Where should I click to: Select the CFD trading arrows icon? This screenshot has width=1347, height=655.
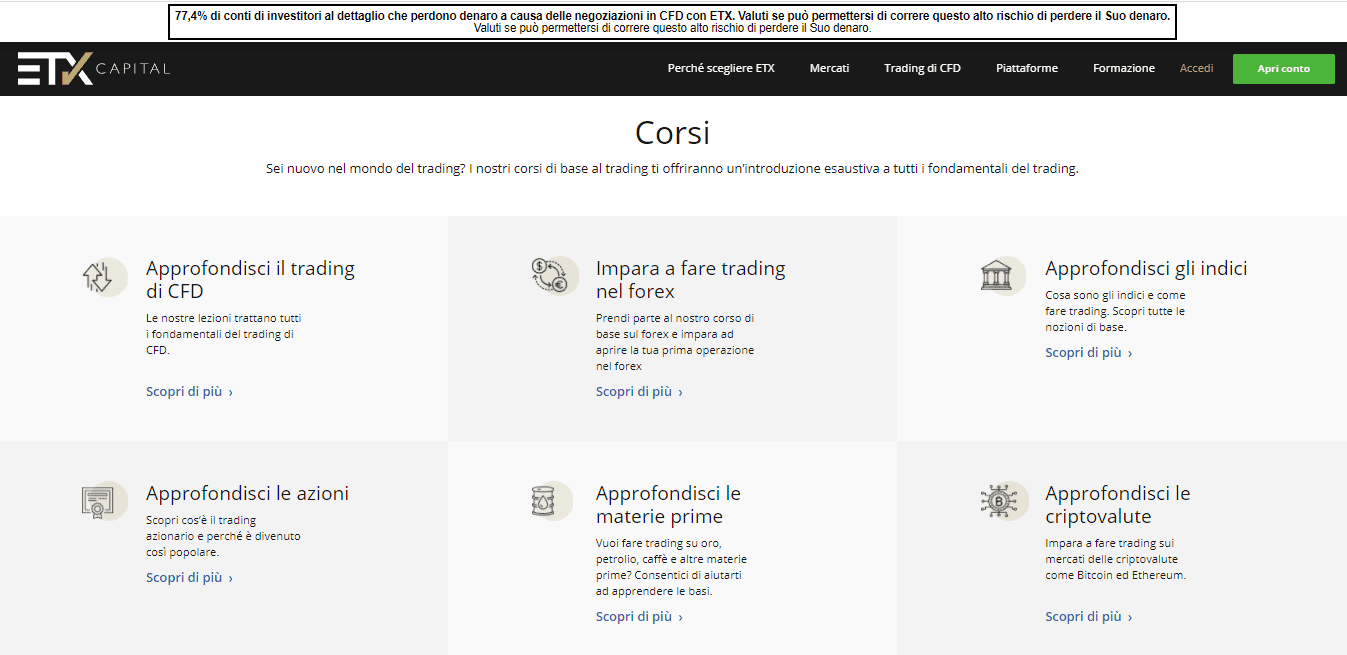[x=103, y=276]
